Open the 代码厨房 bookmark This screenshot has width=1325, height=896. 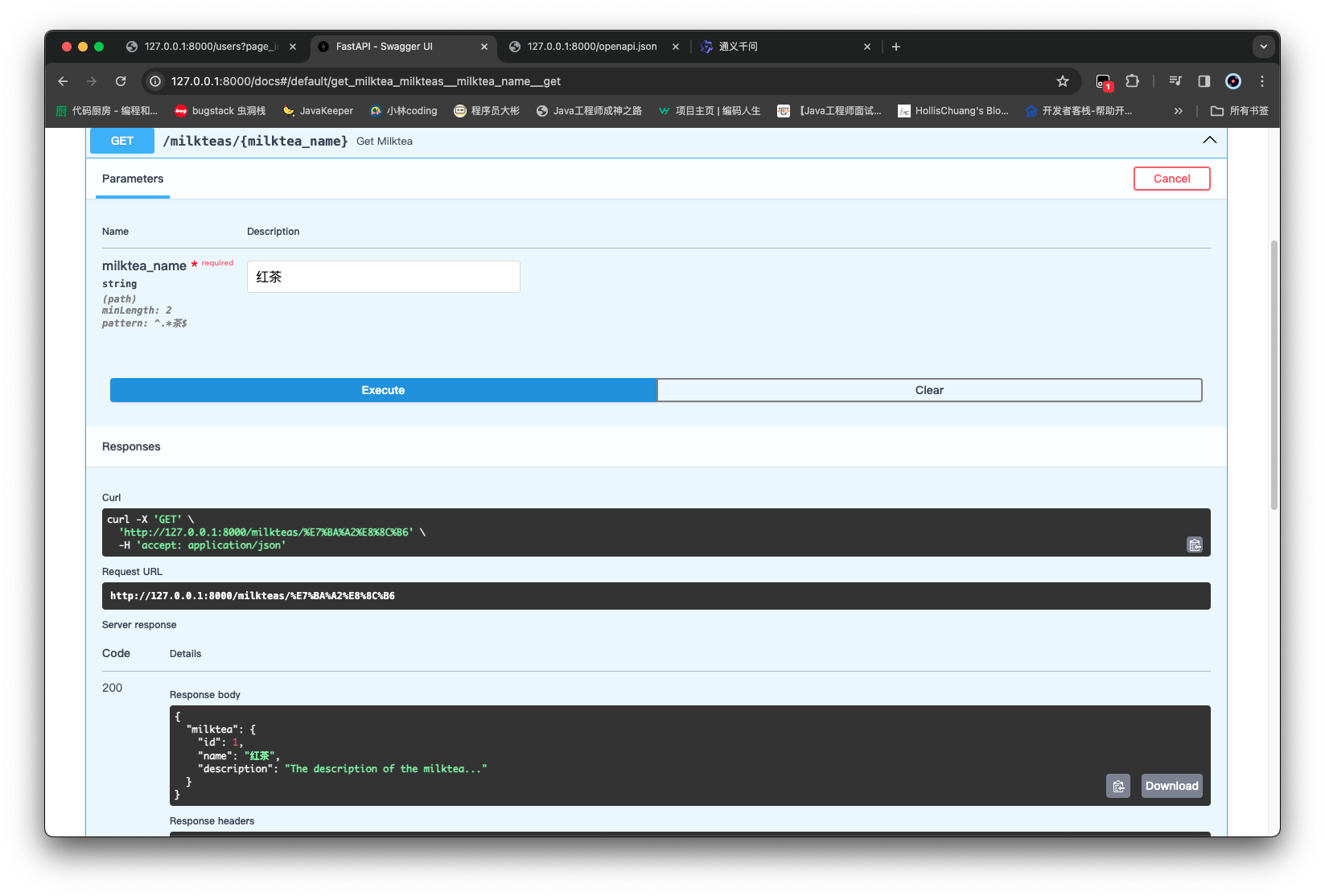(107, 111)
